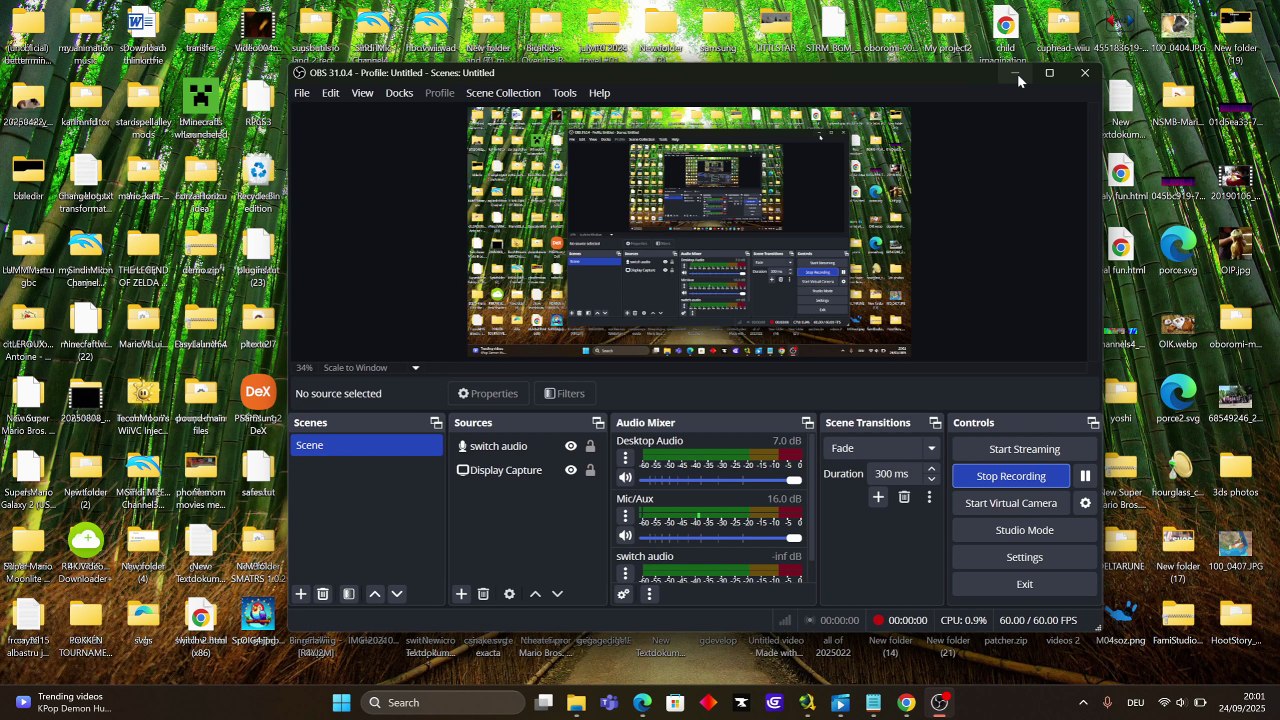Add a new scene with the plus icon
Viewport: 1280px width, 720px height.
tap(300, 594)
